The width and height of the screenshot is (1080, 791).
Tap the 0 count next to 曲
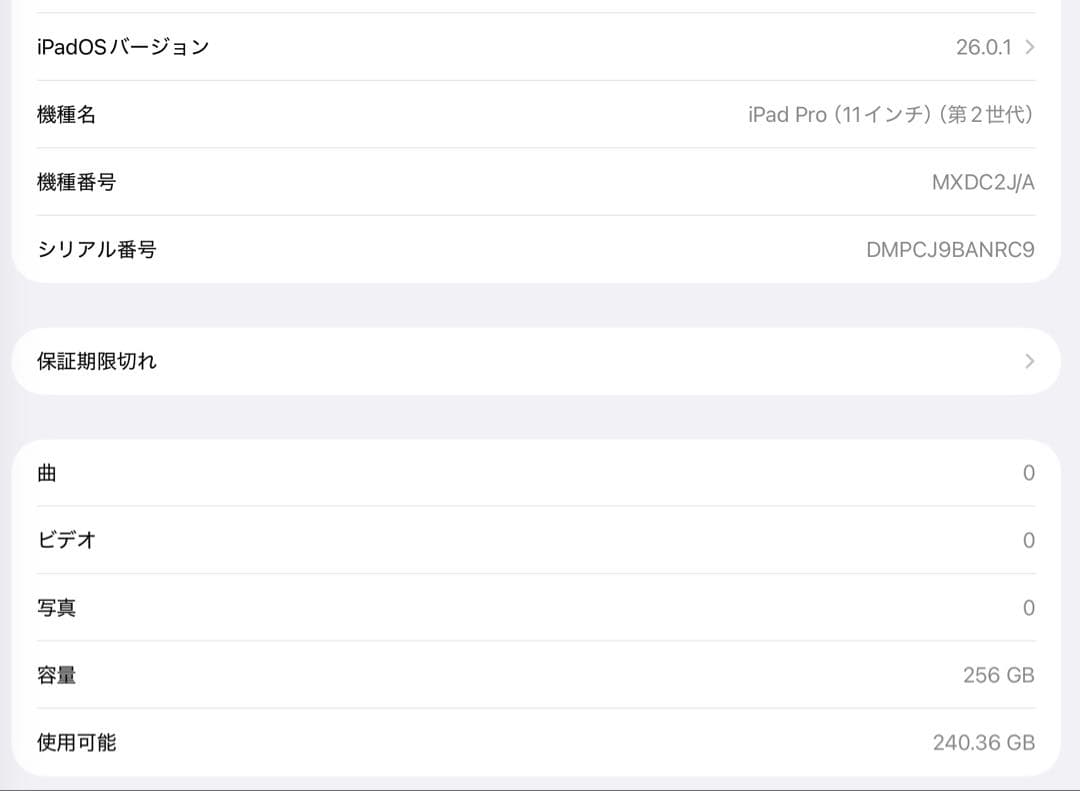(1028, 473)
